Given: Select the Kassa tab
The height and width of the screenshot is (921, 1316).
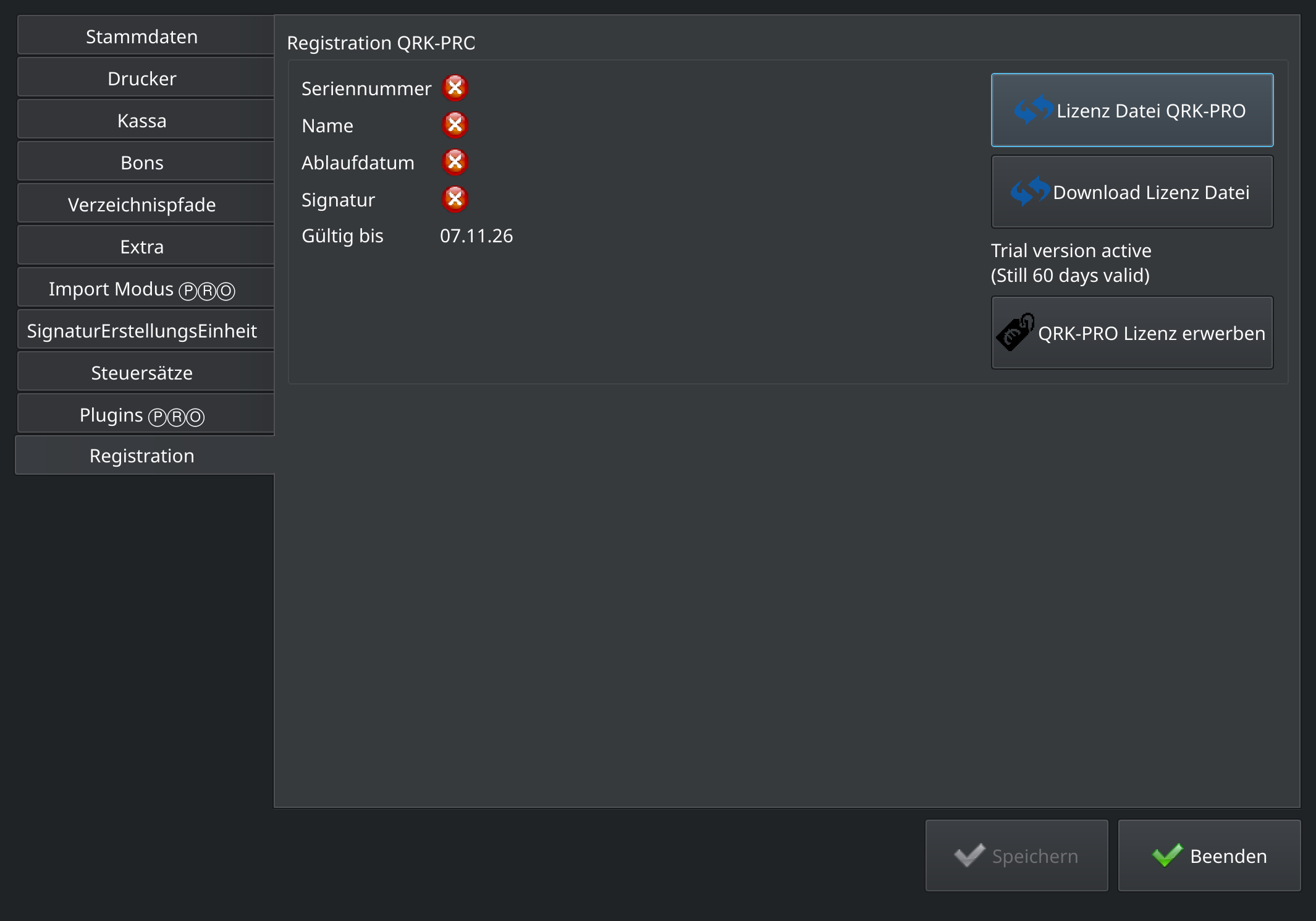Looking at the screenshot, I should (146, 121).
